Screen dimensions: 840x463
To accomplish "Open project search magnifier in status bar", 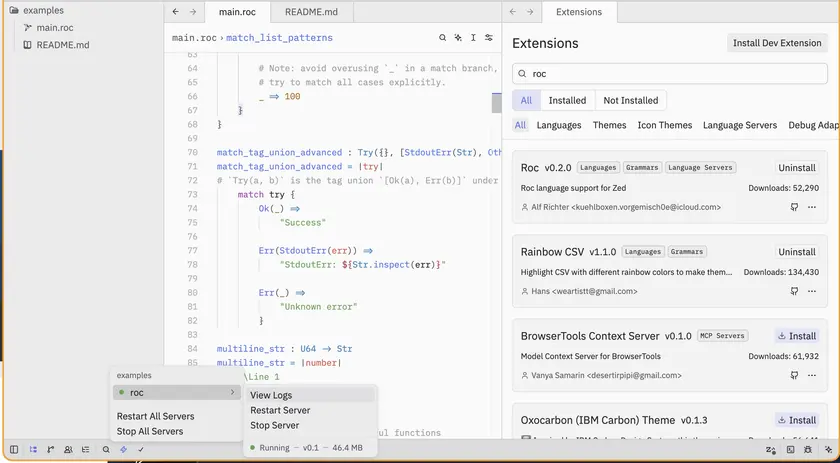I will (x=106, y=450).
